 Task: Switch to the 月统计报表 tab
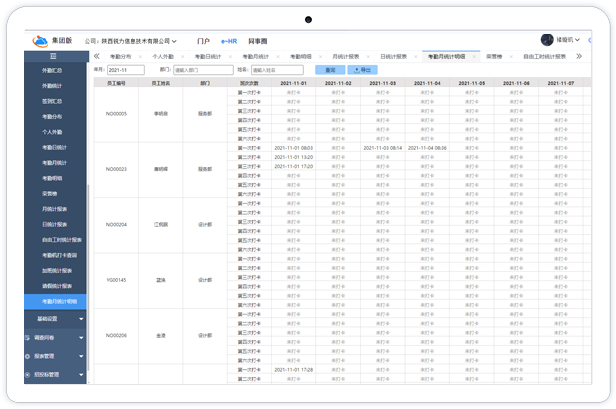pos(346,57)
